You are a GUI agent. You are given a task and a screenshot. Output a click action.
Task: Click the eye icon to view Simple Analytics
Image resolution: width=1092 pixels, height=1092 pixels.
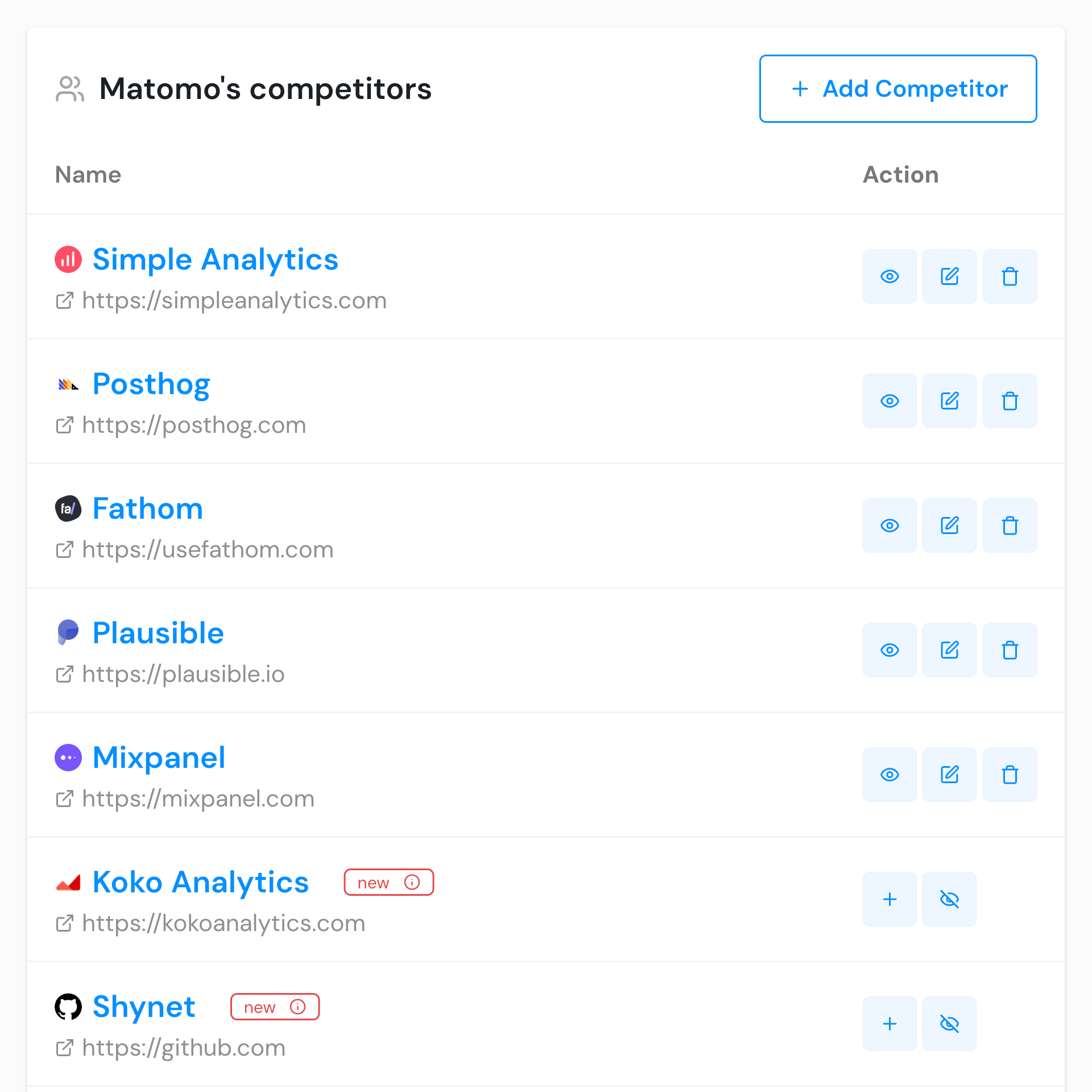click(890, 276)
